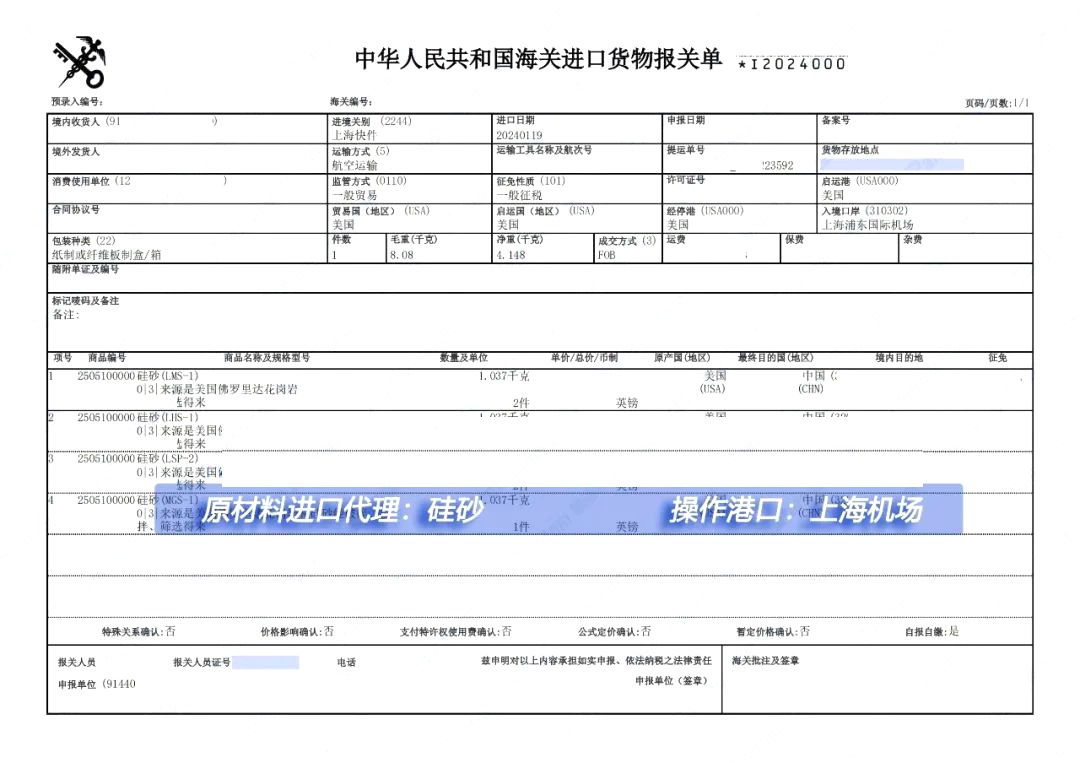Image resolution: width=1080 pixels, height=763 pixels.
Task: Click the 杂费 label
Action: (913, 240)
